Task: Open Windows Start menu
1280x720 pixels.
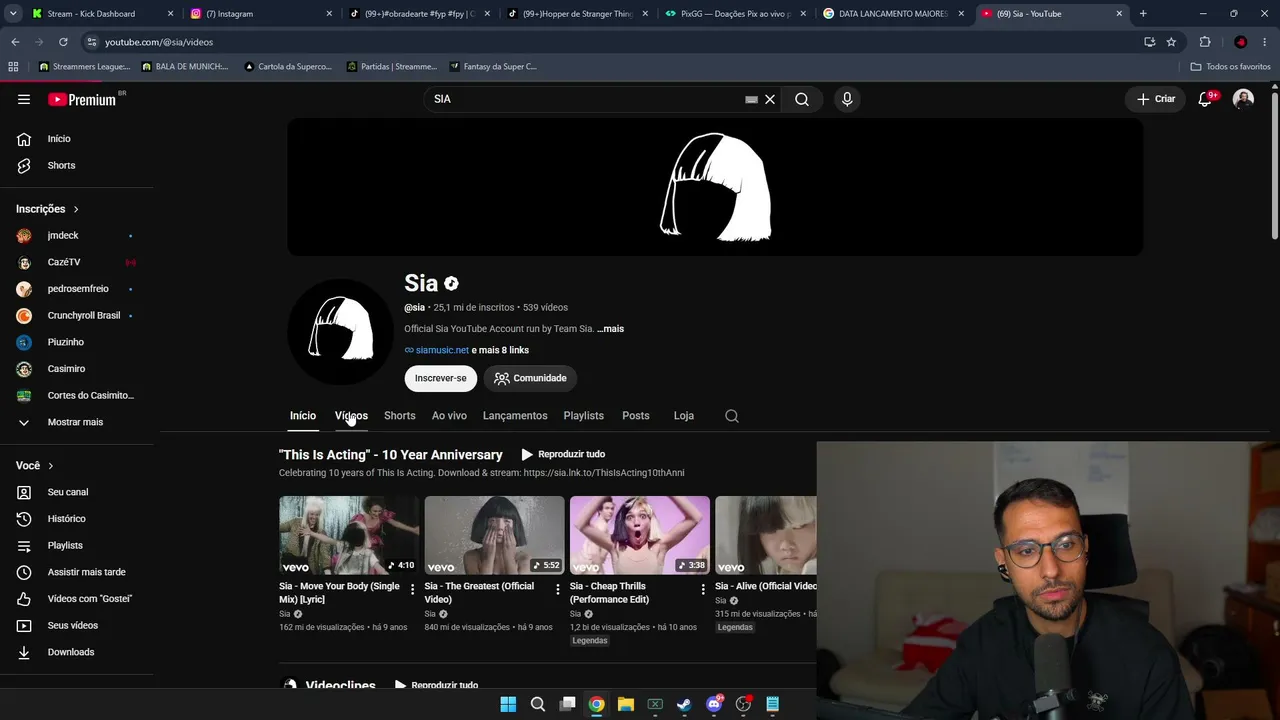Action: pyautogui.click(x=508, y=704)
